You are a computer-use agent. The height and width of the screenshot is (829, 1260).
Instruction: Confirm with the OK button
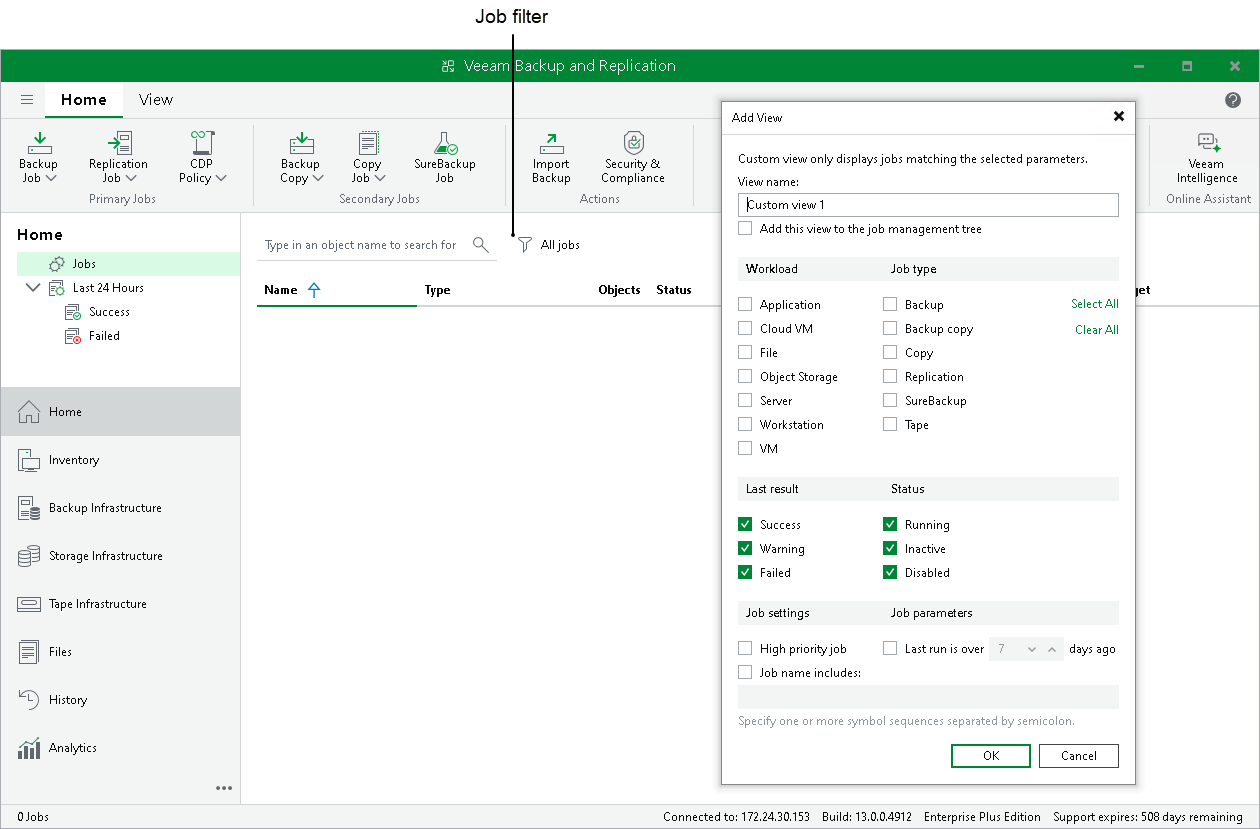pos(991,756)
